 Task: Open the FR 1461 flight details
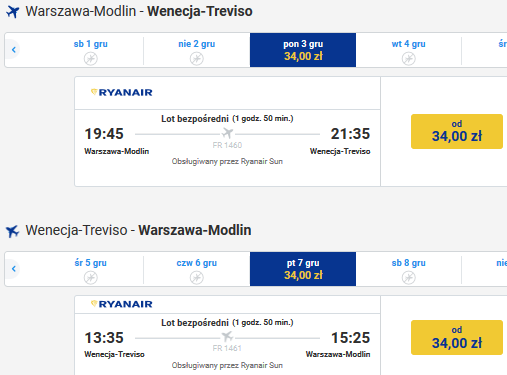(x=227, y=348)
